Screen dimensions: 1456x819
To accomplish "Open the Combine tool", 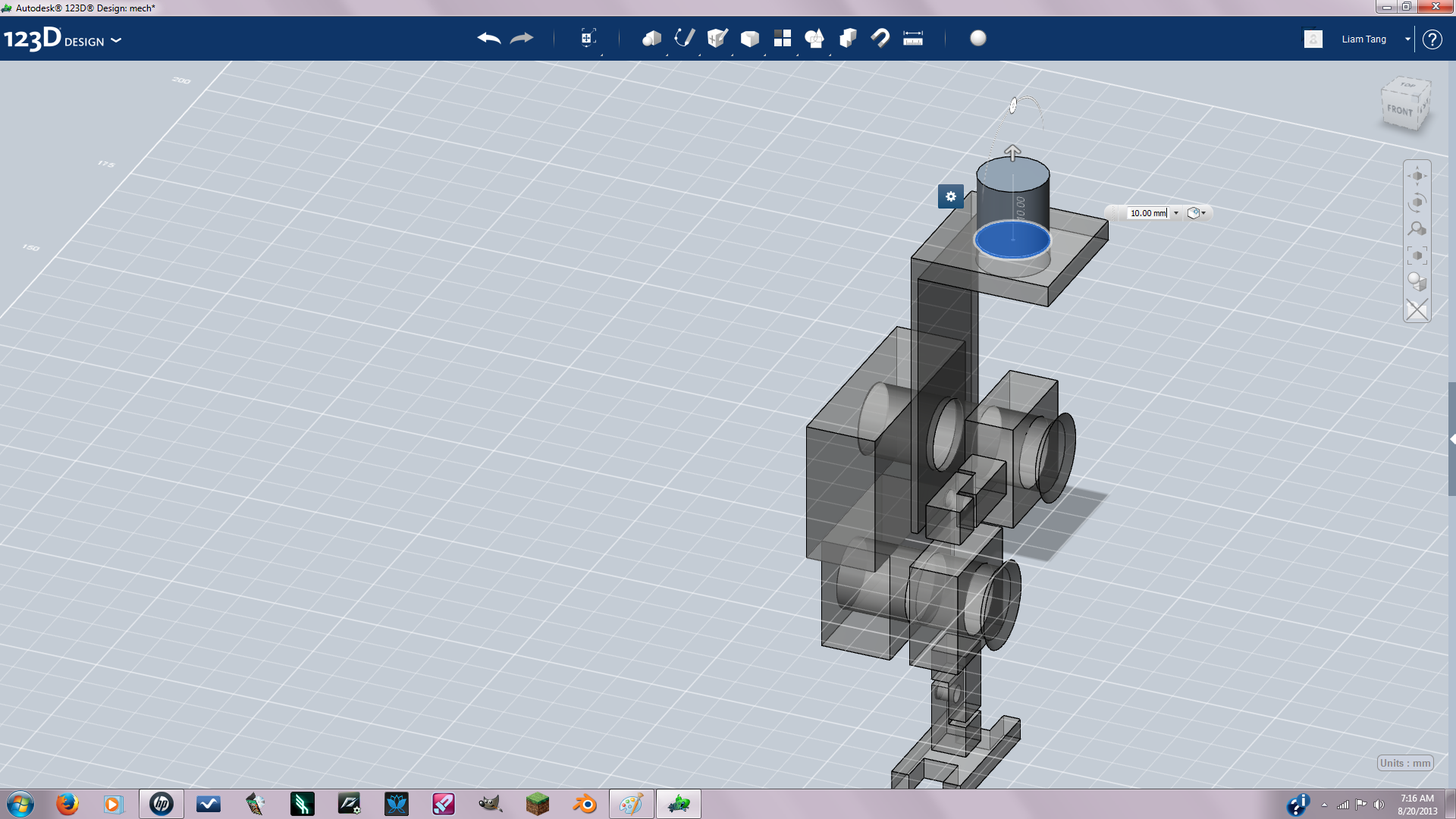I will [x=848, y=38].
